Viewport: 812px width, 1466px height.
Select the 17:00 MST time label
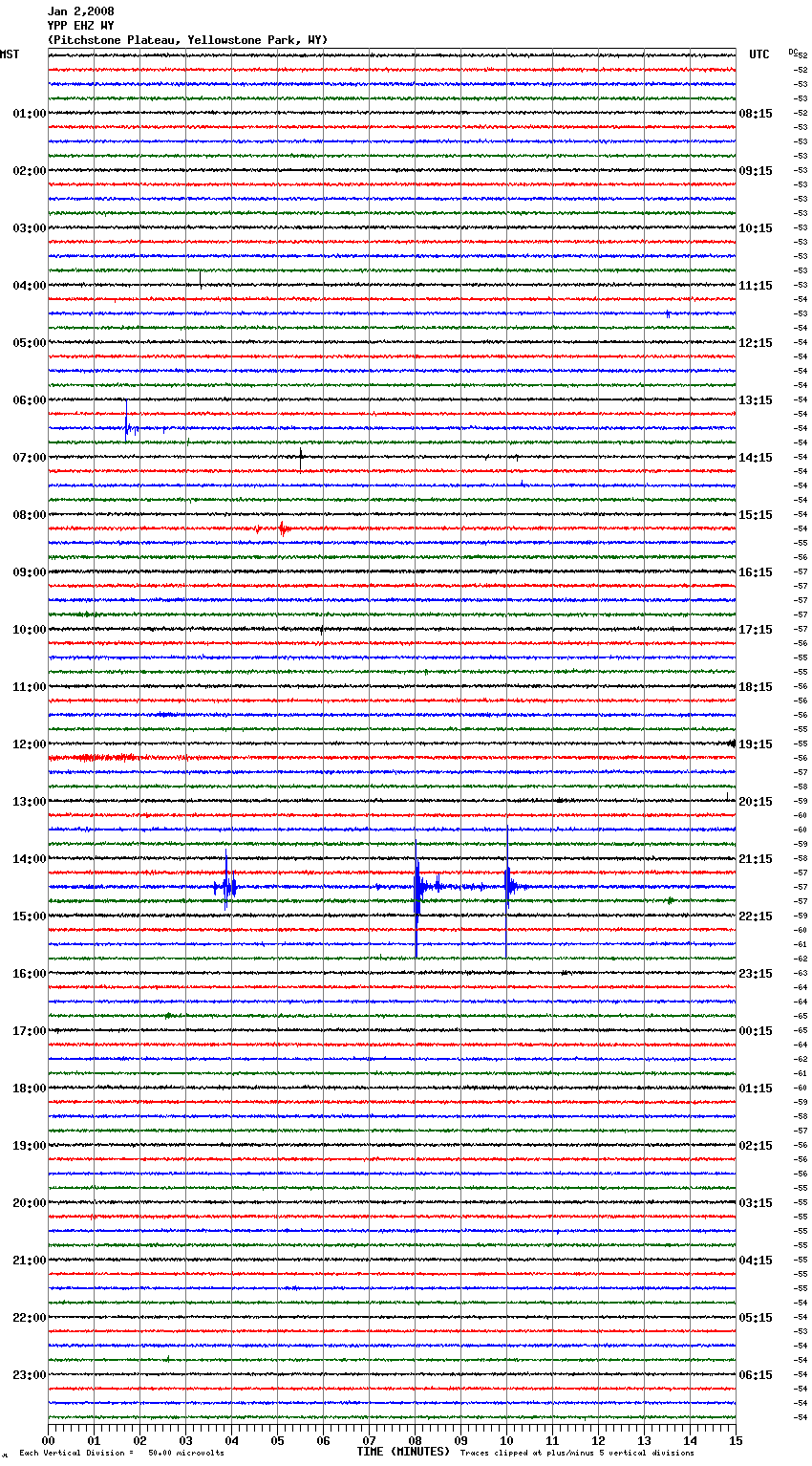pyautogui.click(x=30, y=1031)
